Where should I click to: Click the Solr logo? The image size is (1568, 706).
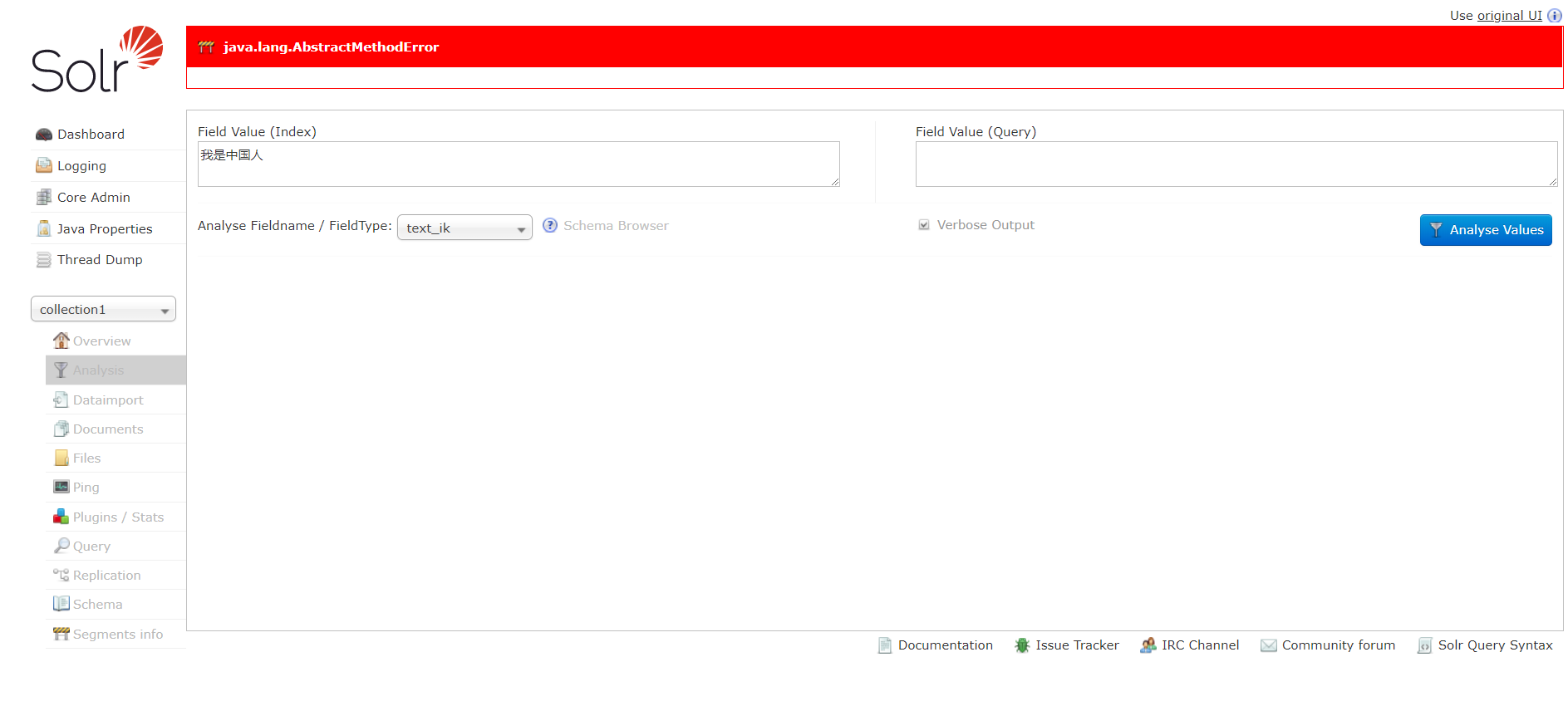97,59
